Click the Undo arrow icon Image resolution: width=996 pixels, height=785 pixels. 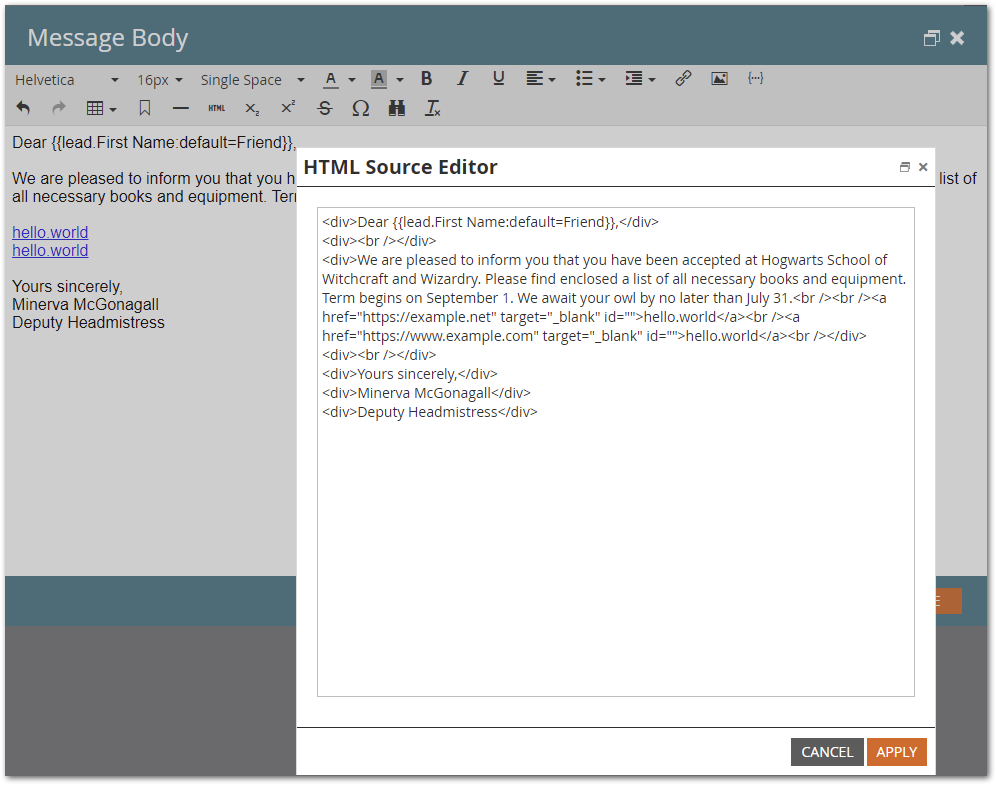pyautogui.click(x=23, y=108)
